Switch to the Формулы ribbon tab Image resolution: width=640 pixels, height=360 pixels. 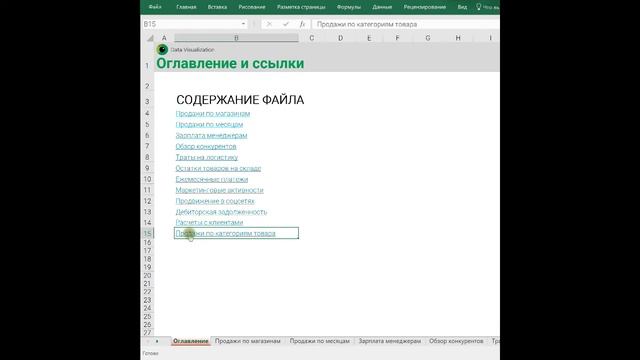pos(349,7)
